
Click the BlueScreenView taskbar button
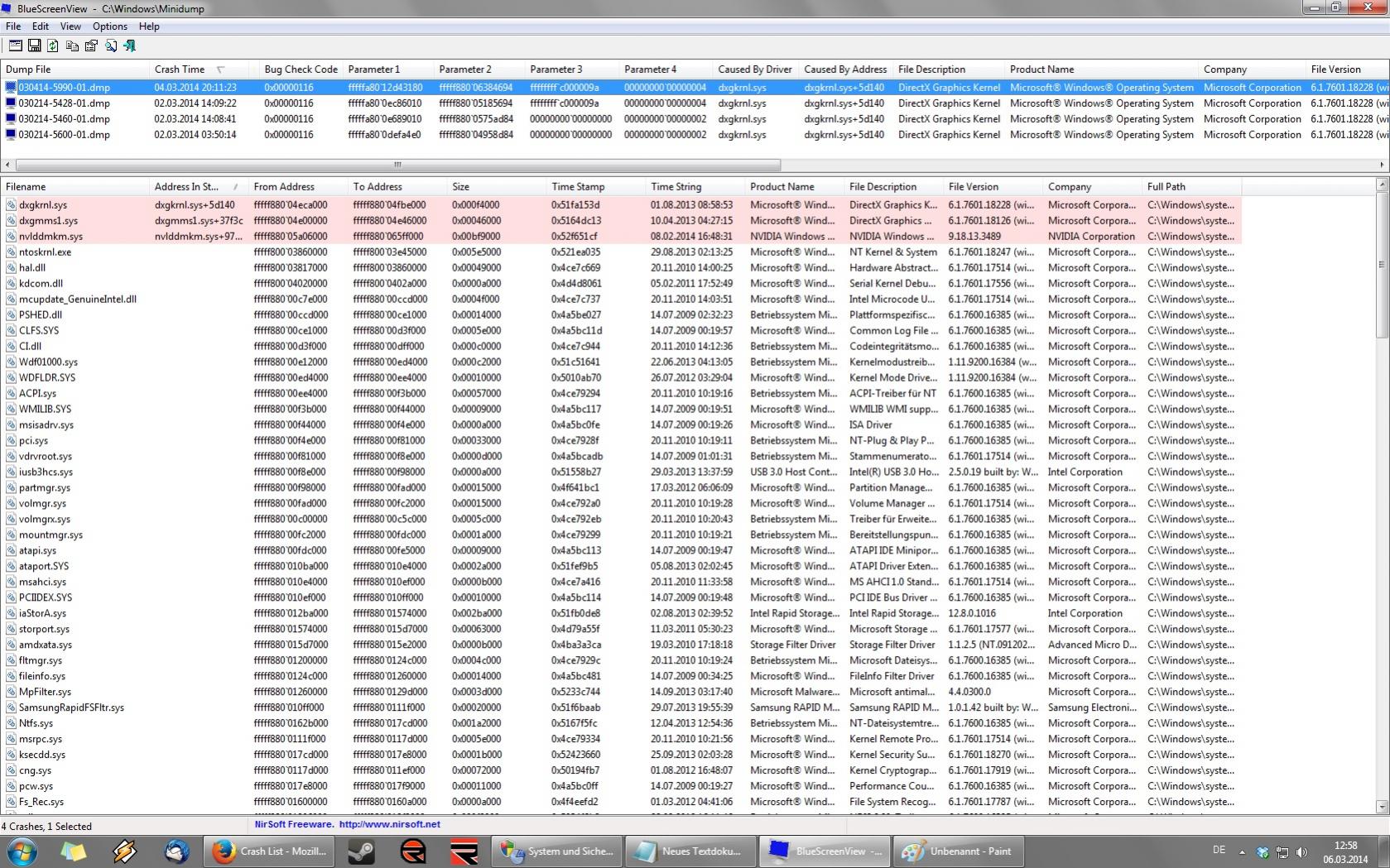825,851
